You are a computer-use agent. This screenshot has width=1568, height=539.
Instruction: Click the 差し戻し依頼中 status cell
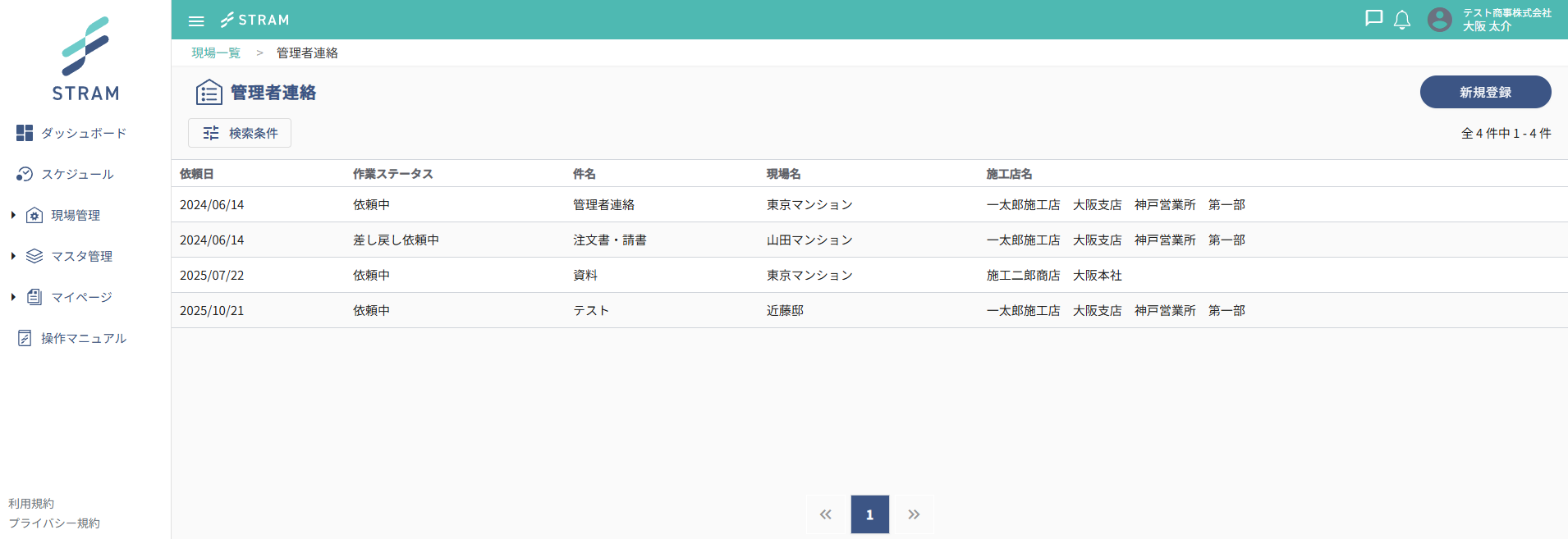pos(396,240)
